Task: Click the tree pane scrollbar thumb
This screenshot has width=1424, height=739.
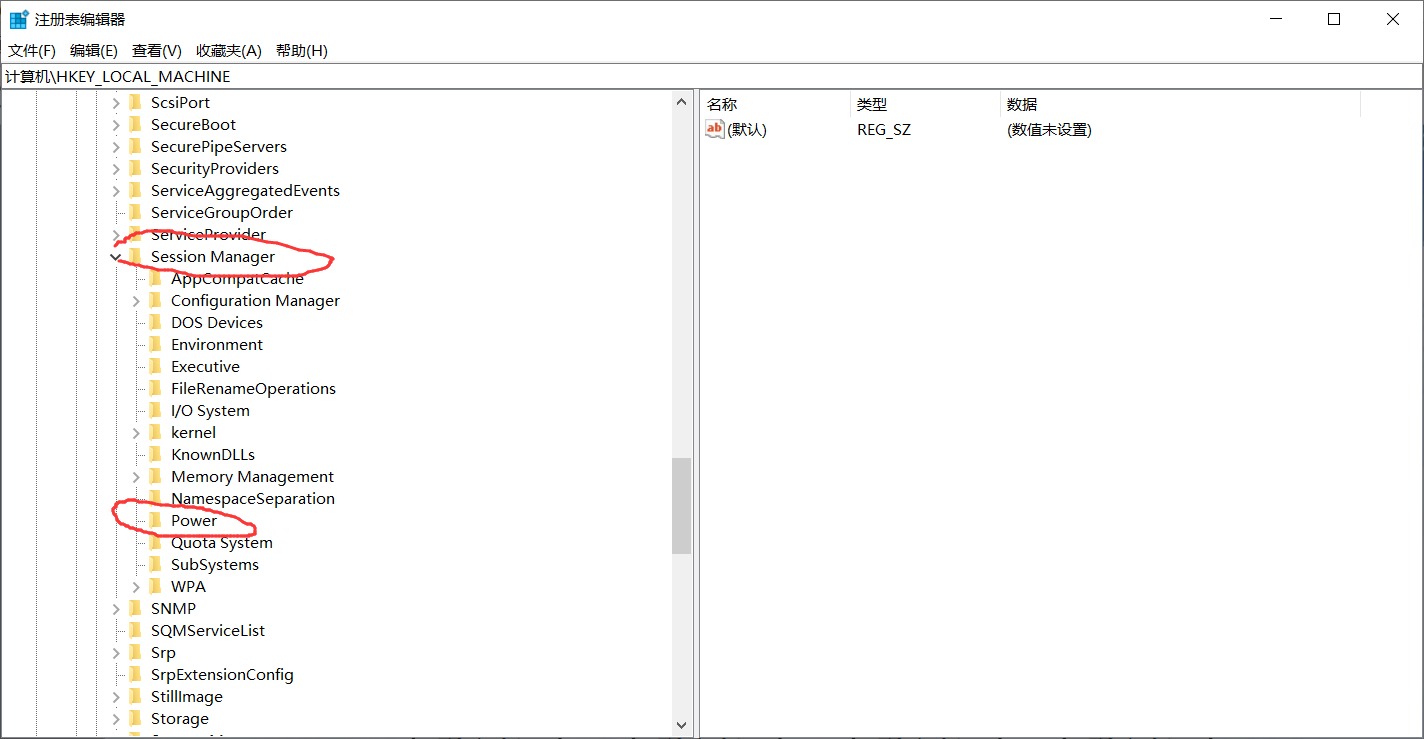Action: (x=682, y=506)
